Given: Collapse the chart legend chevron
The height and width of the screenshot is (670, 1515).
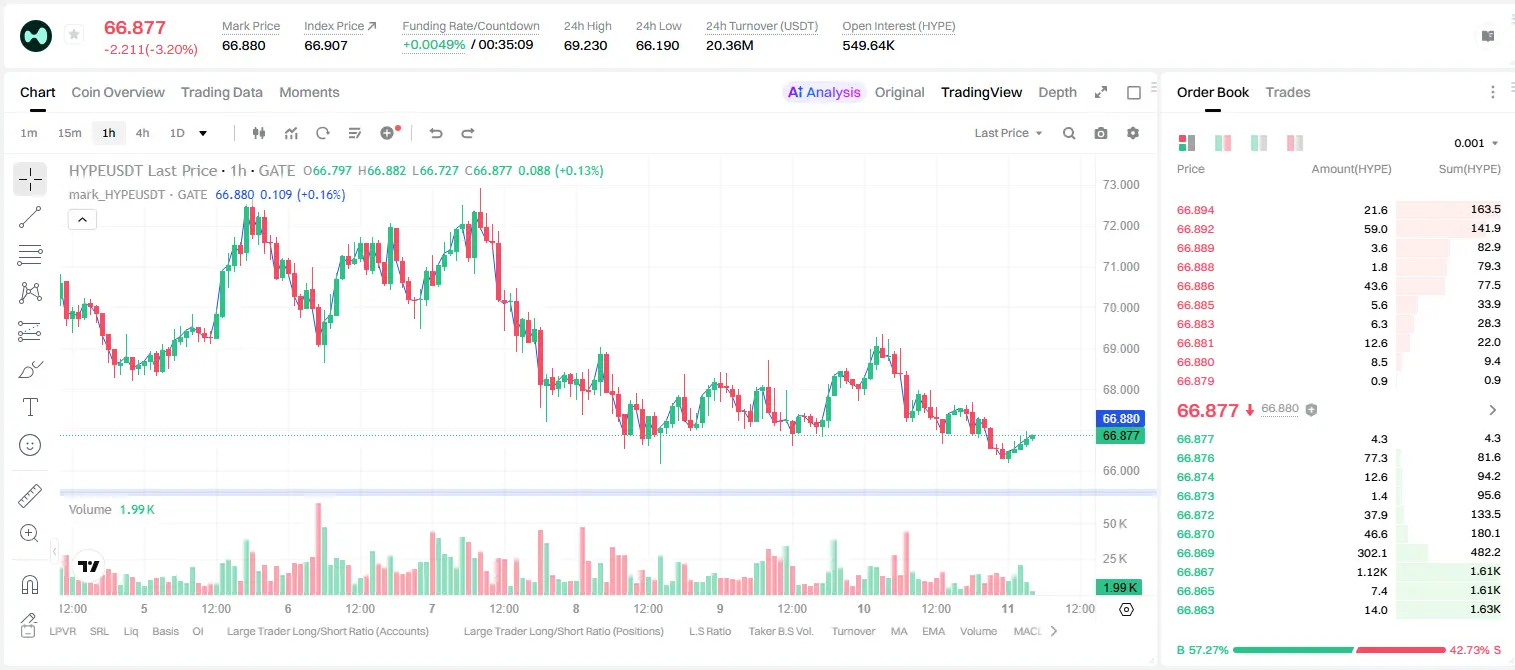Looking at the screenshot, I should coord(82,220).
